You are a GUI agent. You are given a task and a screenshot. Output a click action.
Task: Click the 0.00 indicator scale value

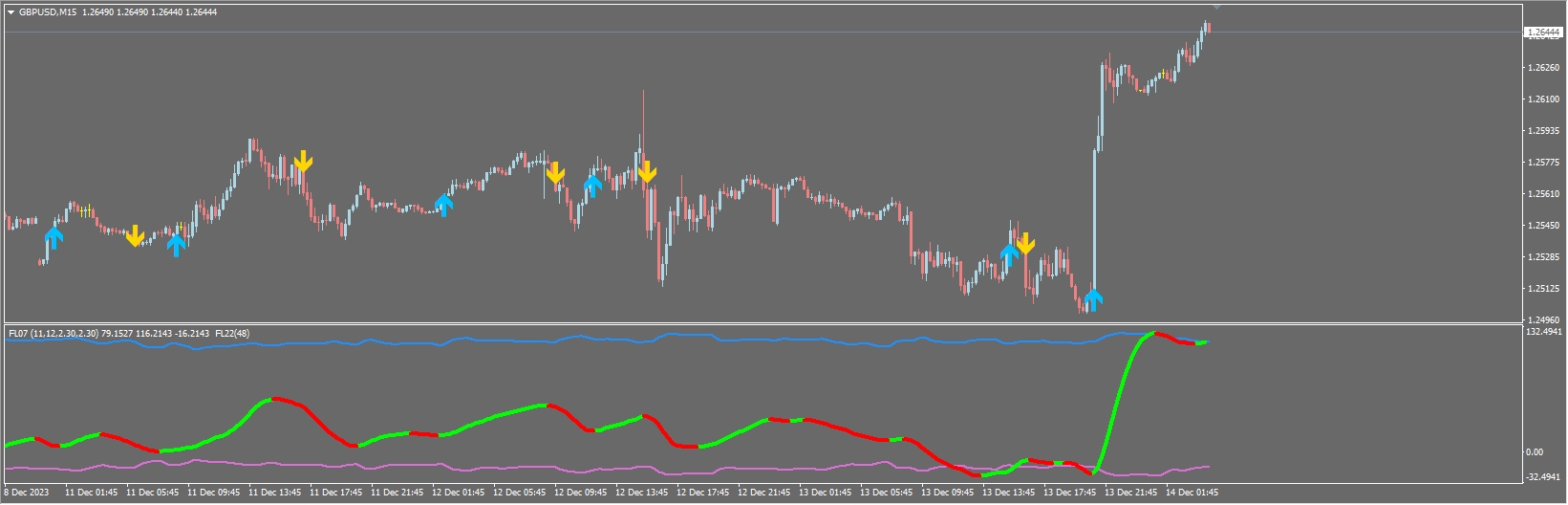(1536, 452)
